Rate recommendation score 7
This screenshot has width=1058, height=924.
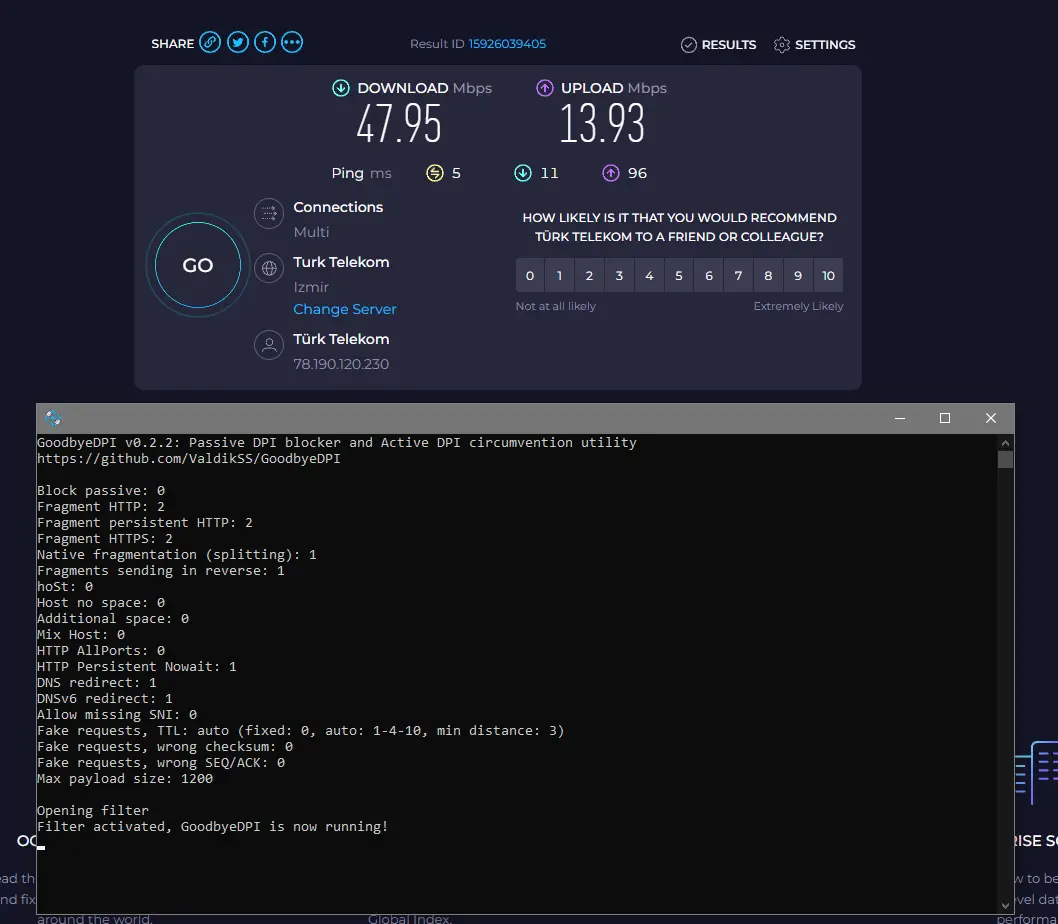[x=738, y=275]
